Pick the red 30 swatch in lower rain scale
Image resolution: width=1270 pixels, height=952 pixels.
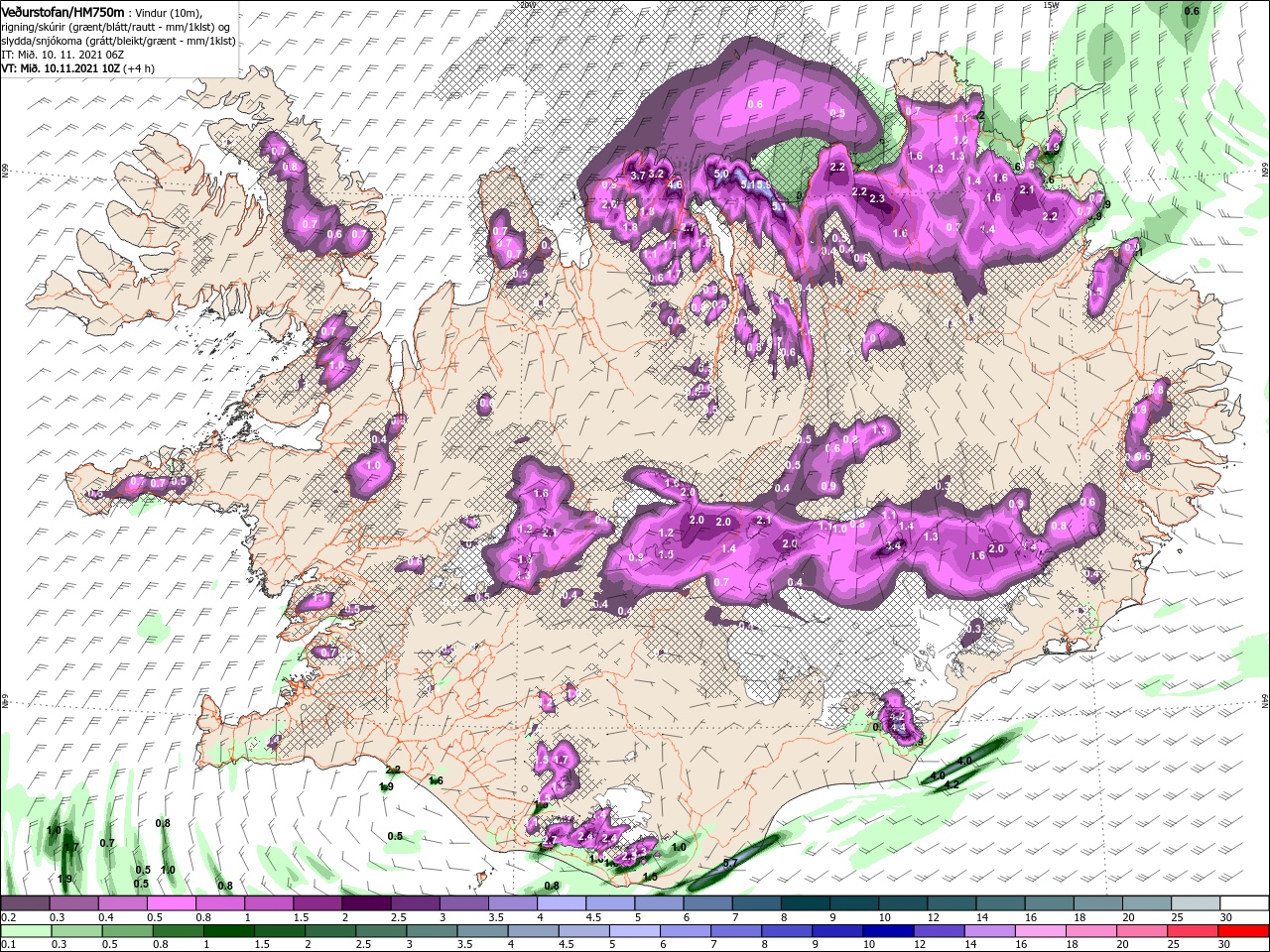pos(1245,931)
